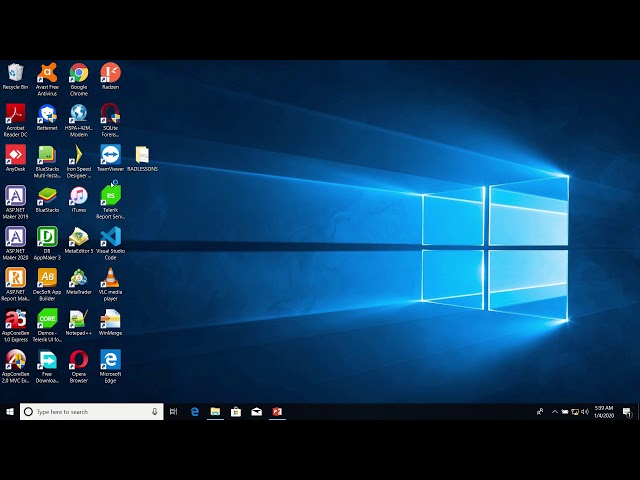Launch Visual Studio Code shortcut
Screen dimensions: 640x480
[x=110, y=243]
